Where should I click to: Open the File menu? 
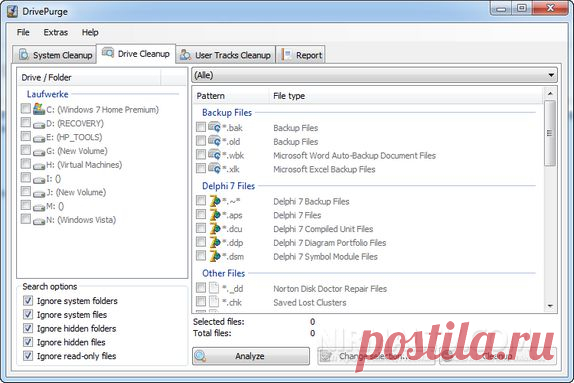pyautogui.click(x=23, y=32)
